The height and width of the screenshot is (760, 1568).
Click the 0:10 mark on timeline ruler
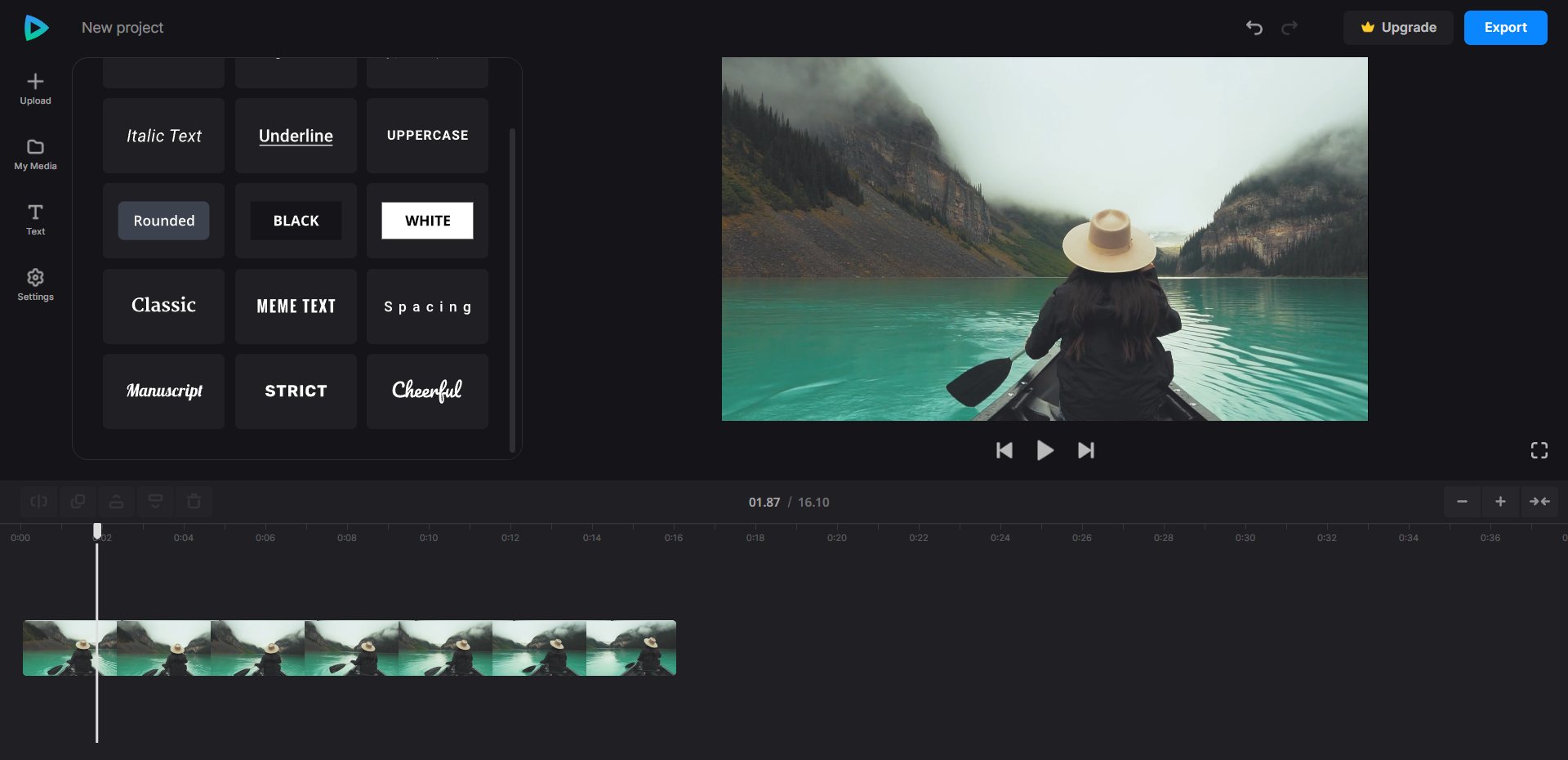429,538
